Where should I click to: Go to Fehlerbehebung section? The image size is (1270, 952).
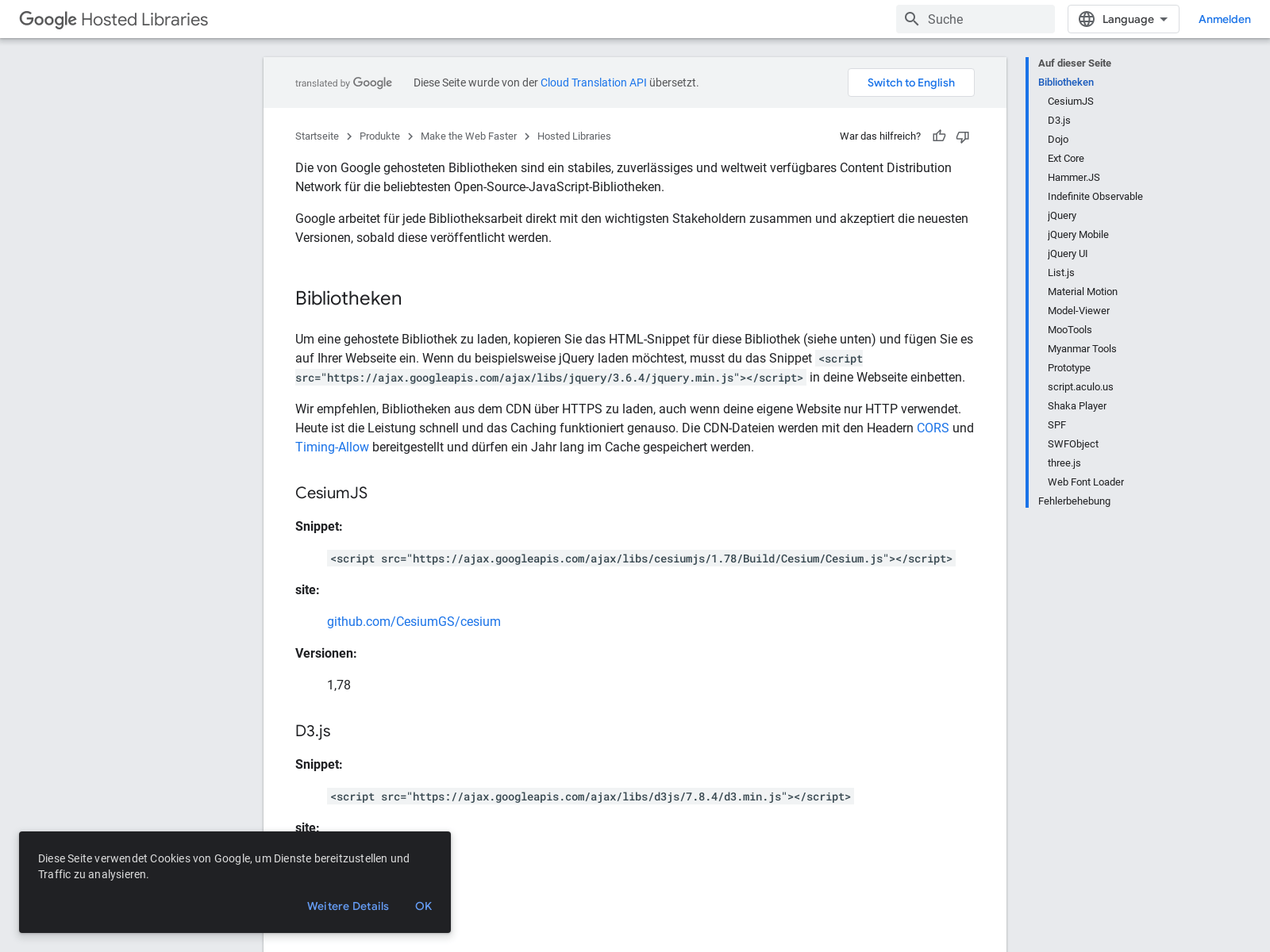pos(1074,501)
